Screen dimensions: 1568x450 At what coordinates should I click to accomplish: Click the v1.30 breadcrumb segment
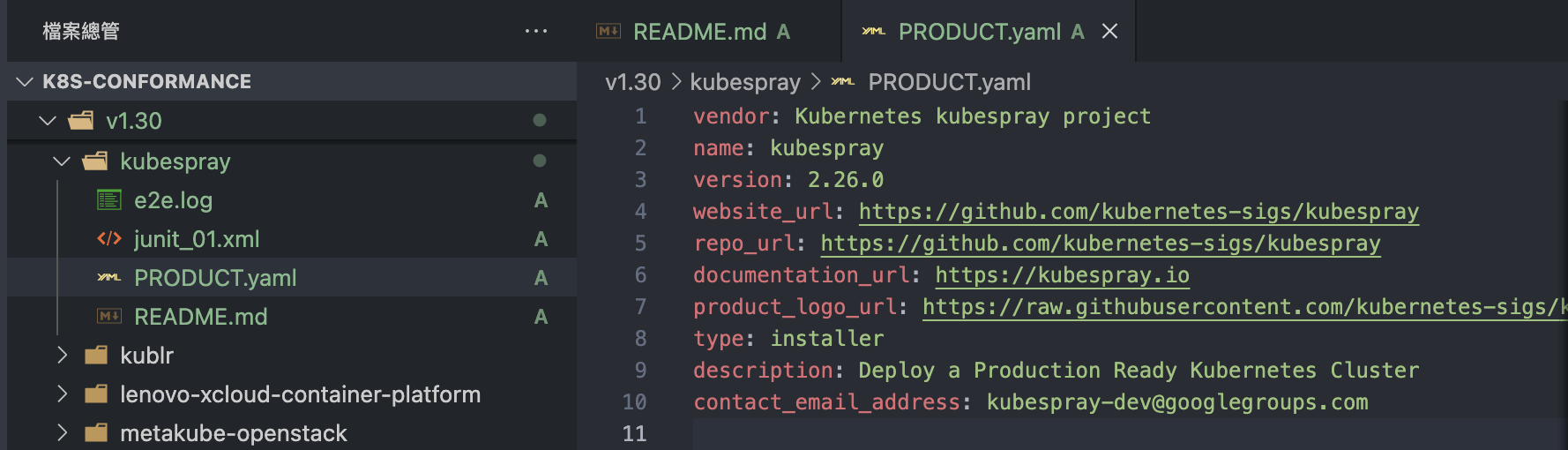(x=632, y=82)
